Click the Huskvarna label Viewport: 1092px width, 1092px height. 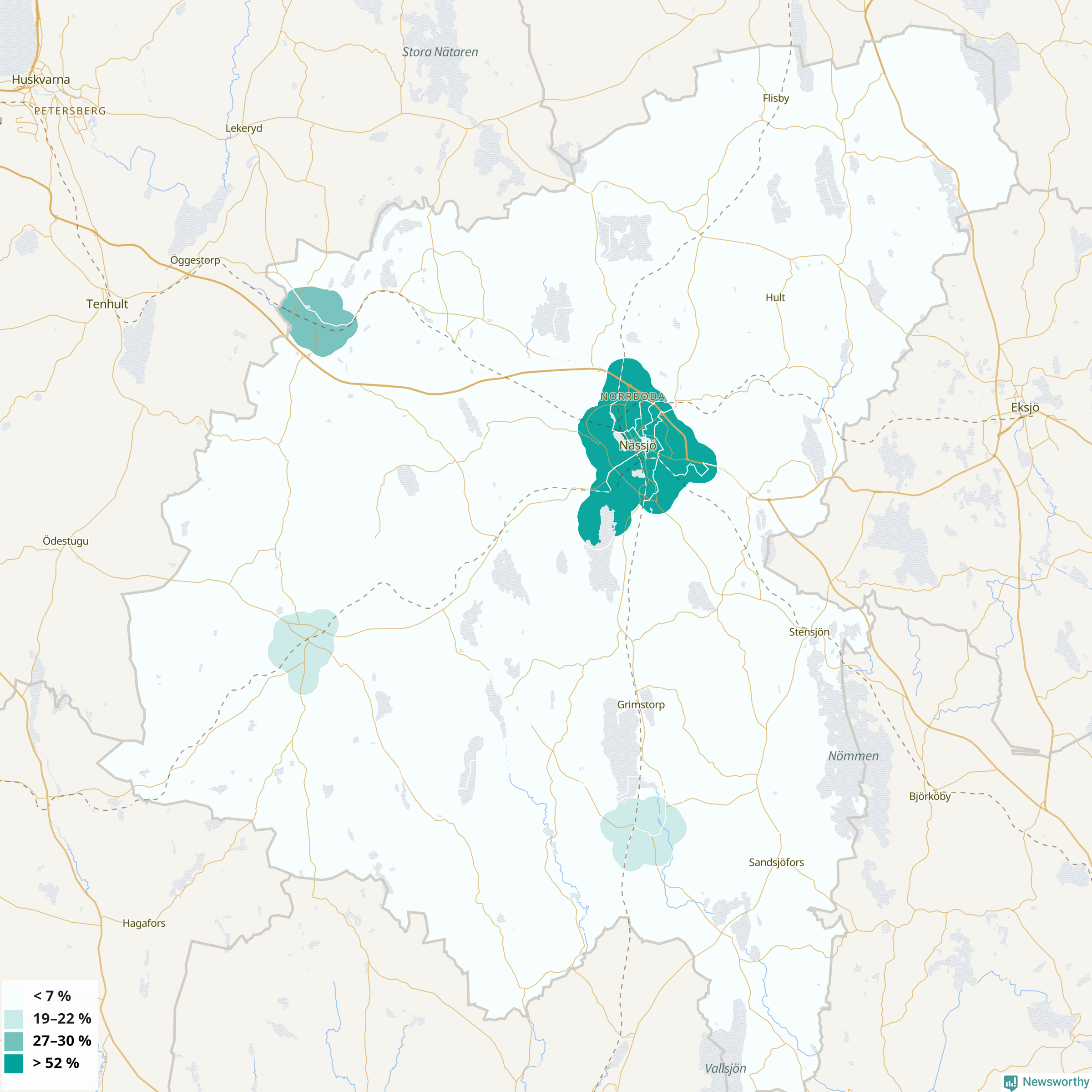coord(40,80)
